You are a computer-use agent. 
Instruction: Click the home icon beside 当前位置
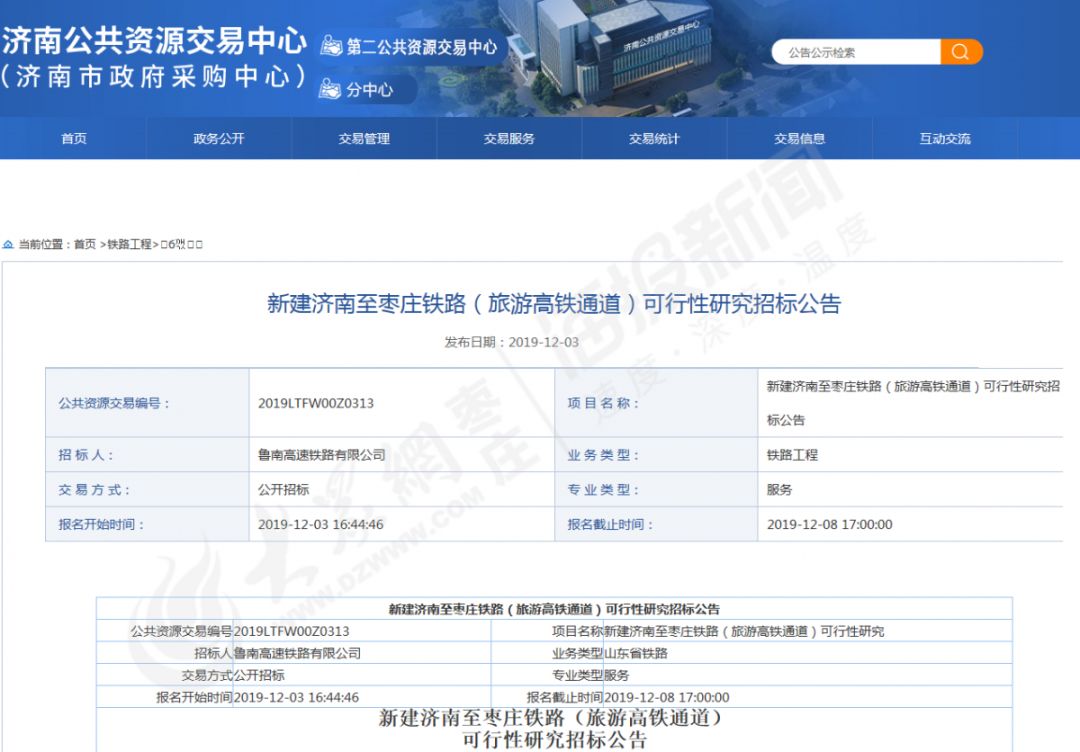[x=8, y=244]
